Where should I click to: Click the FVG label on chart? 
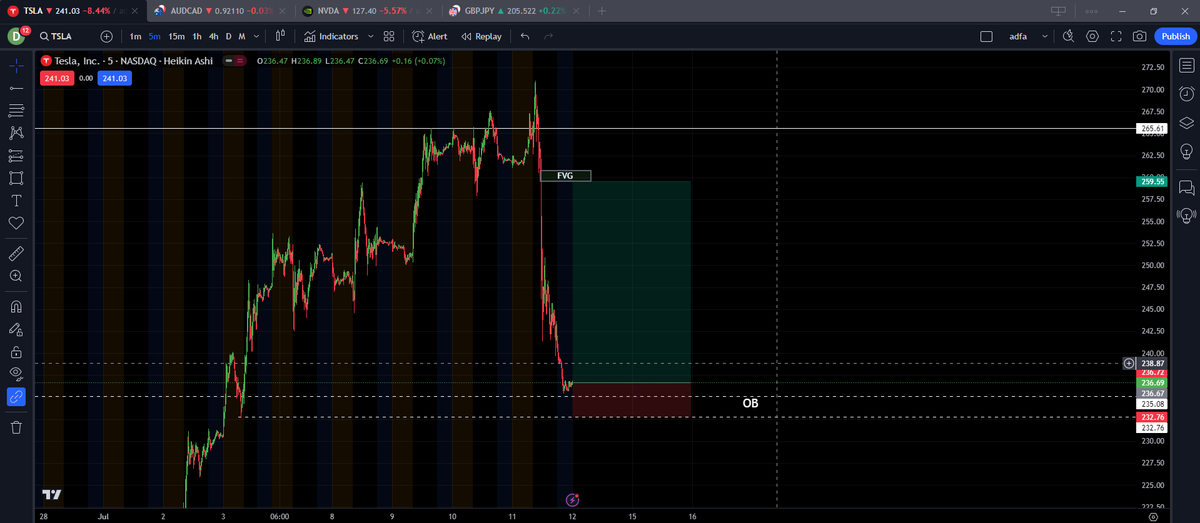click(x=565, y=175)
